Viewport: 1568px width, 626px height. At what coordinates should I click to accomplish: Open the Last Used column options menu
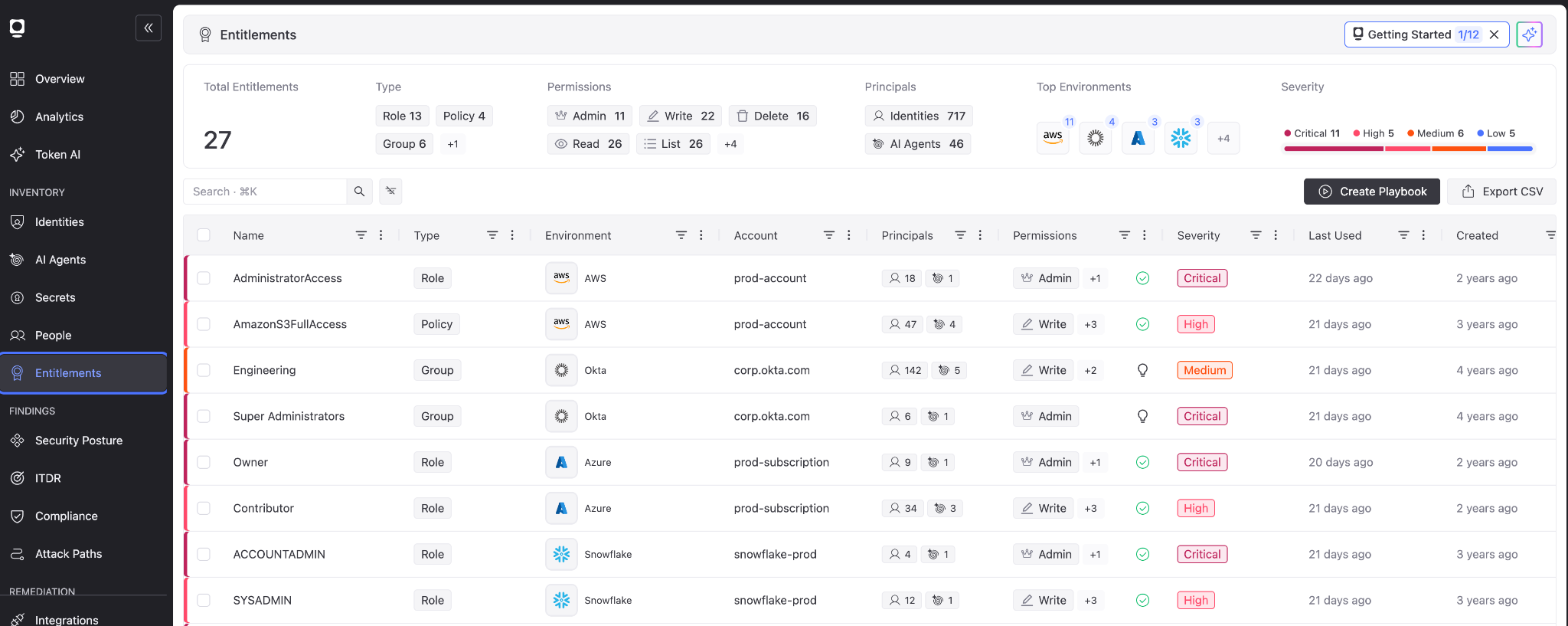(1423, 235)
